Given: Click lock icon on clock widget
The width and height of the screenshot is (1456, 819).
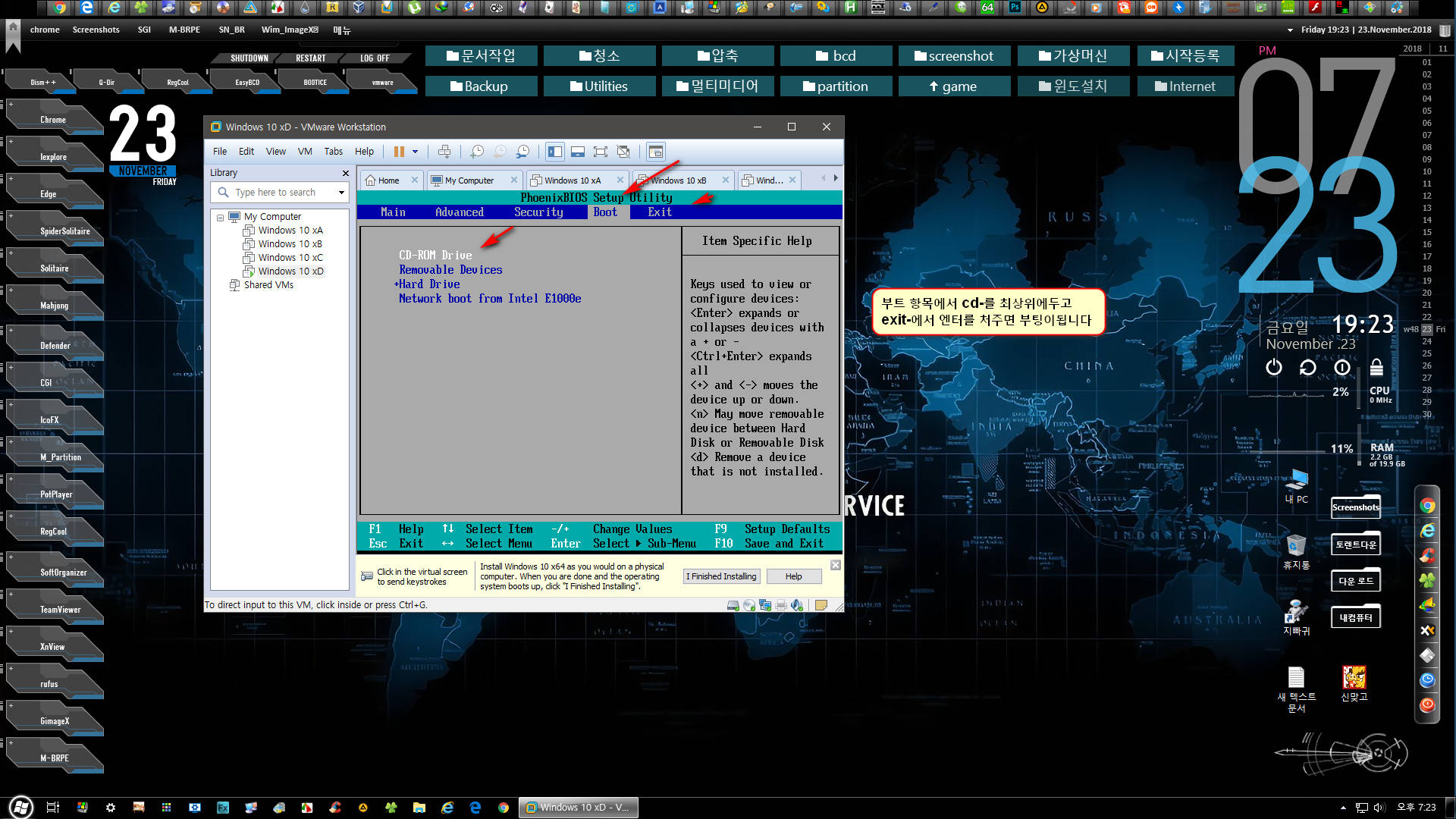Looking at the screenshot, I should point(1376,368).
